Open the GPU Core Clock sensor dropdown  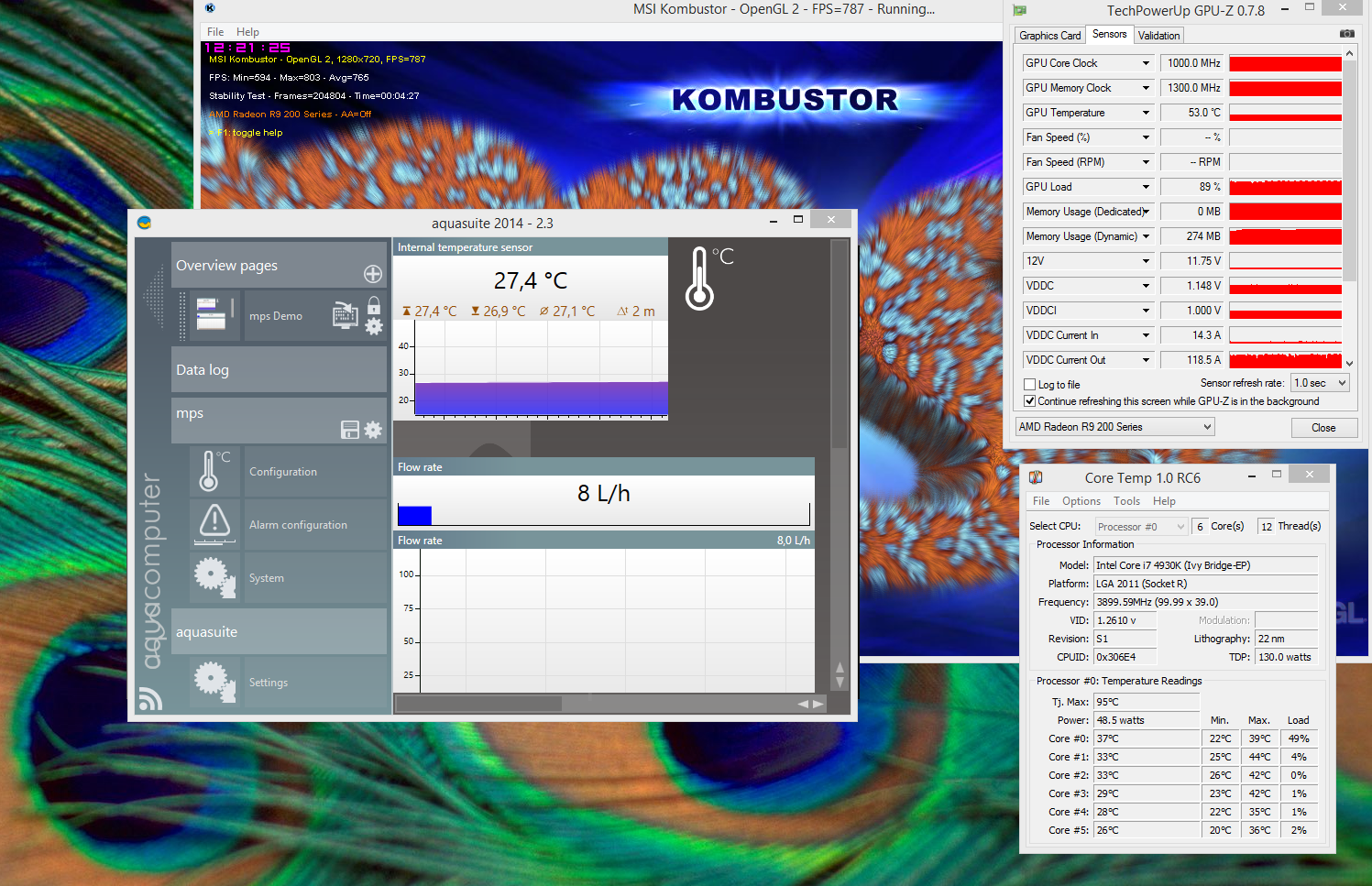pos(1146,63)
